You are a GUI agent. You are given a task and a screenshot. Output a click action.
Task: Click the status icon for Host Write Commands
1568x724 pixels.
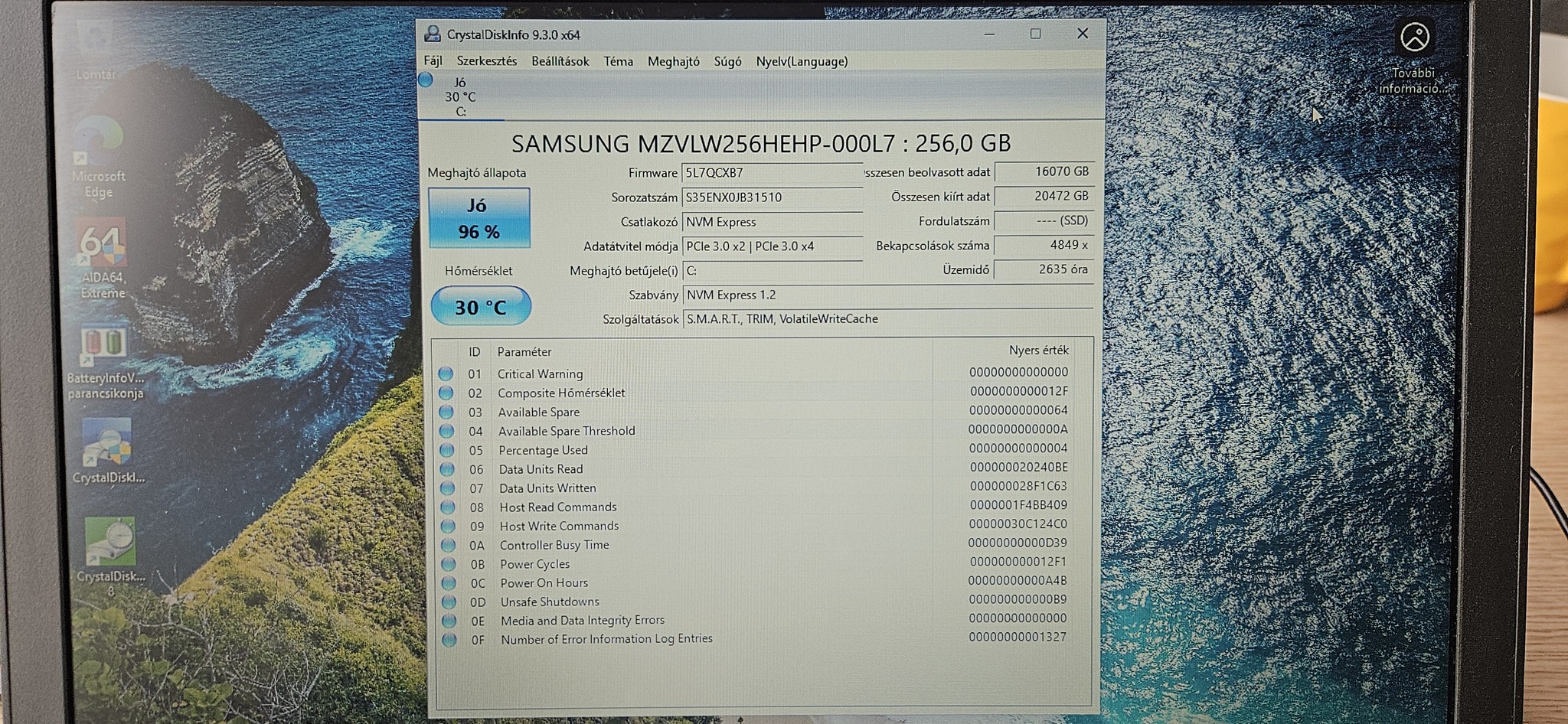tap(449, 527)
